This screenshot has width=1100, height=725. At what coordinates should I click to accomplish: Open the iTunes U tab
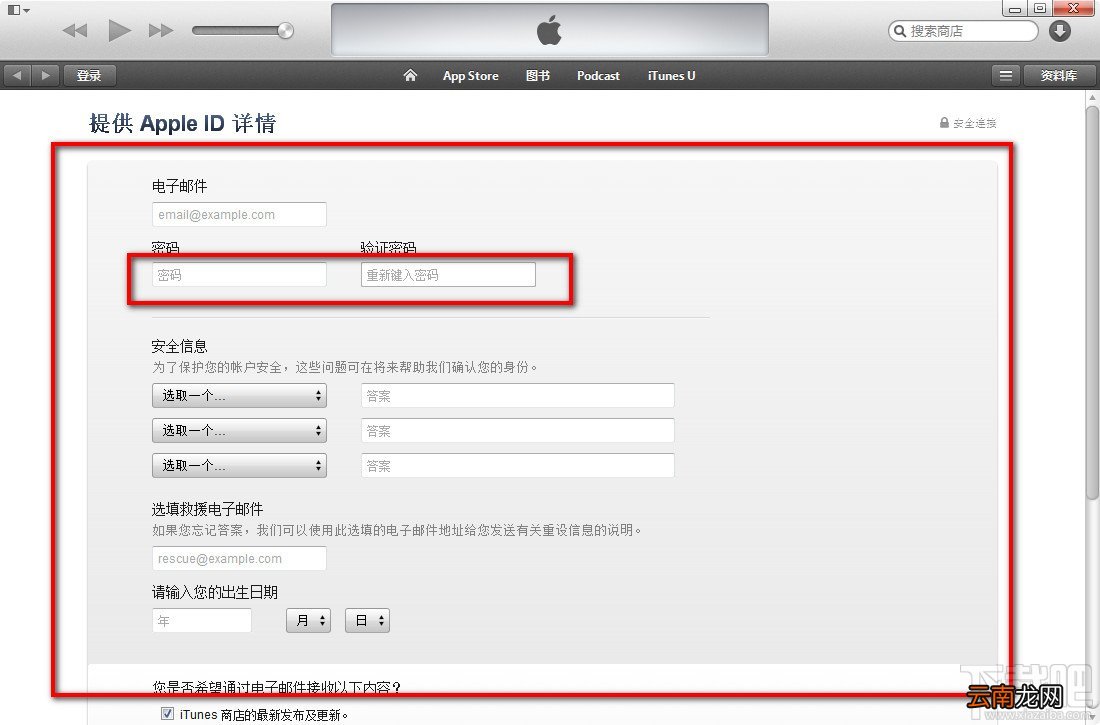(x=671, y=76)
